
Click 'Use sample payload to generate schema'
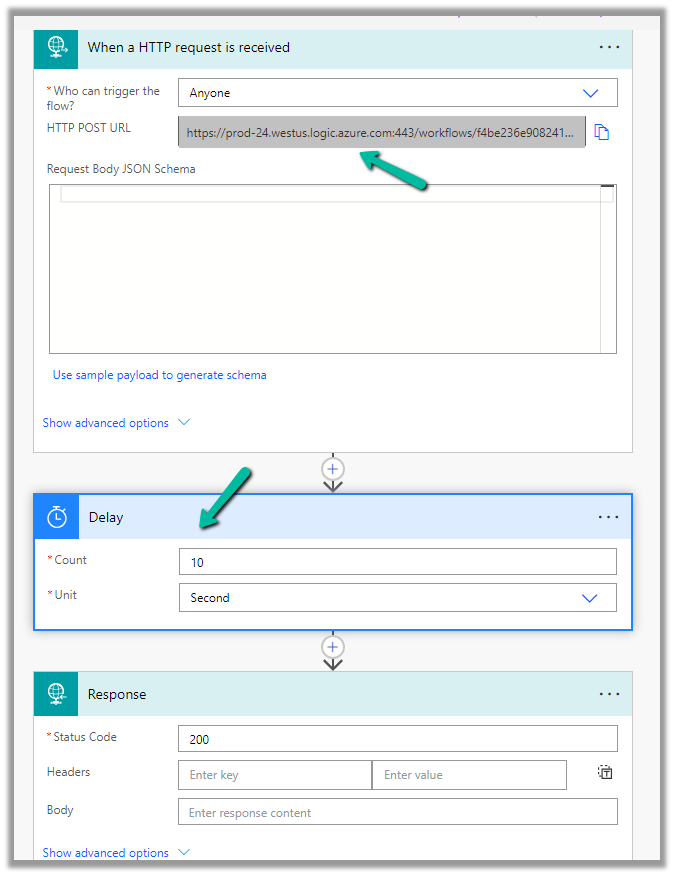[x=160, y=375]
